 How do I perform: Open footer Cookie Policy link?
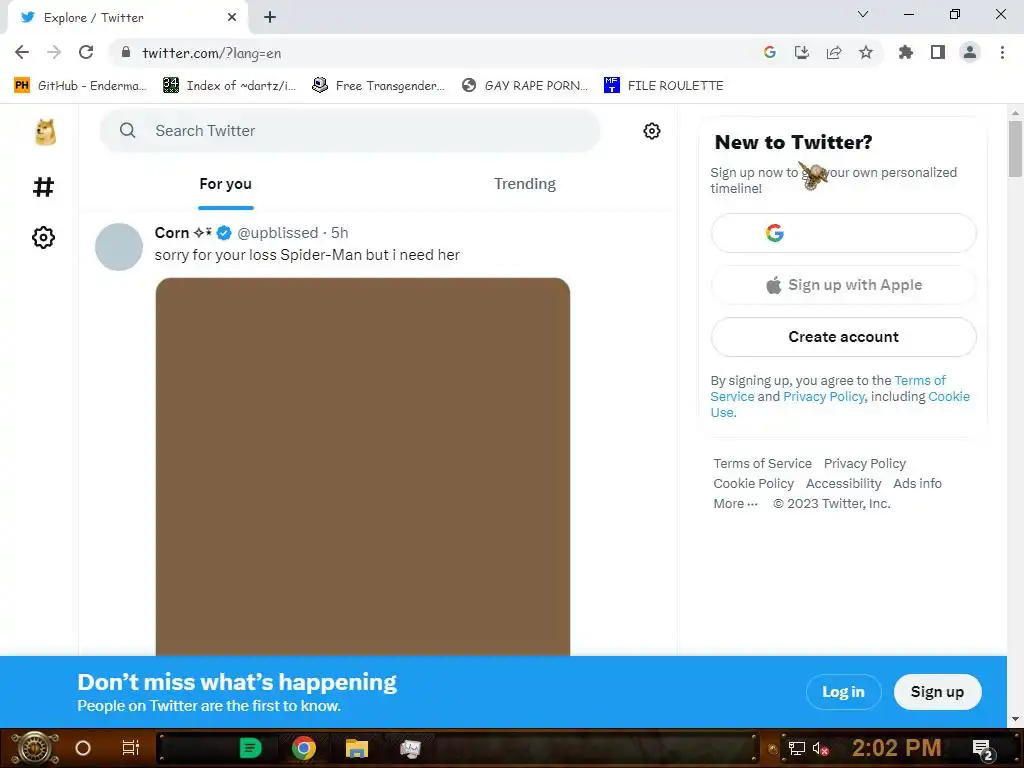pyautogui.click(x=753, y=484)
